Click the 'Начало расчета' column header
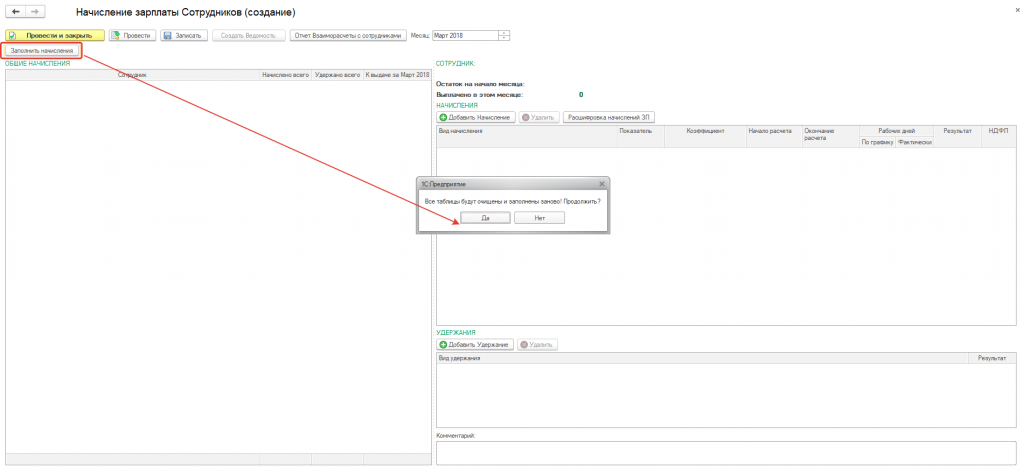 pos(774,137)
